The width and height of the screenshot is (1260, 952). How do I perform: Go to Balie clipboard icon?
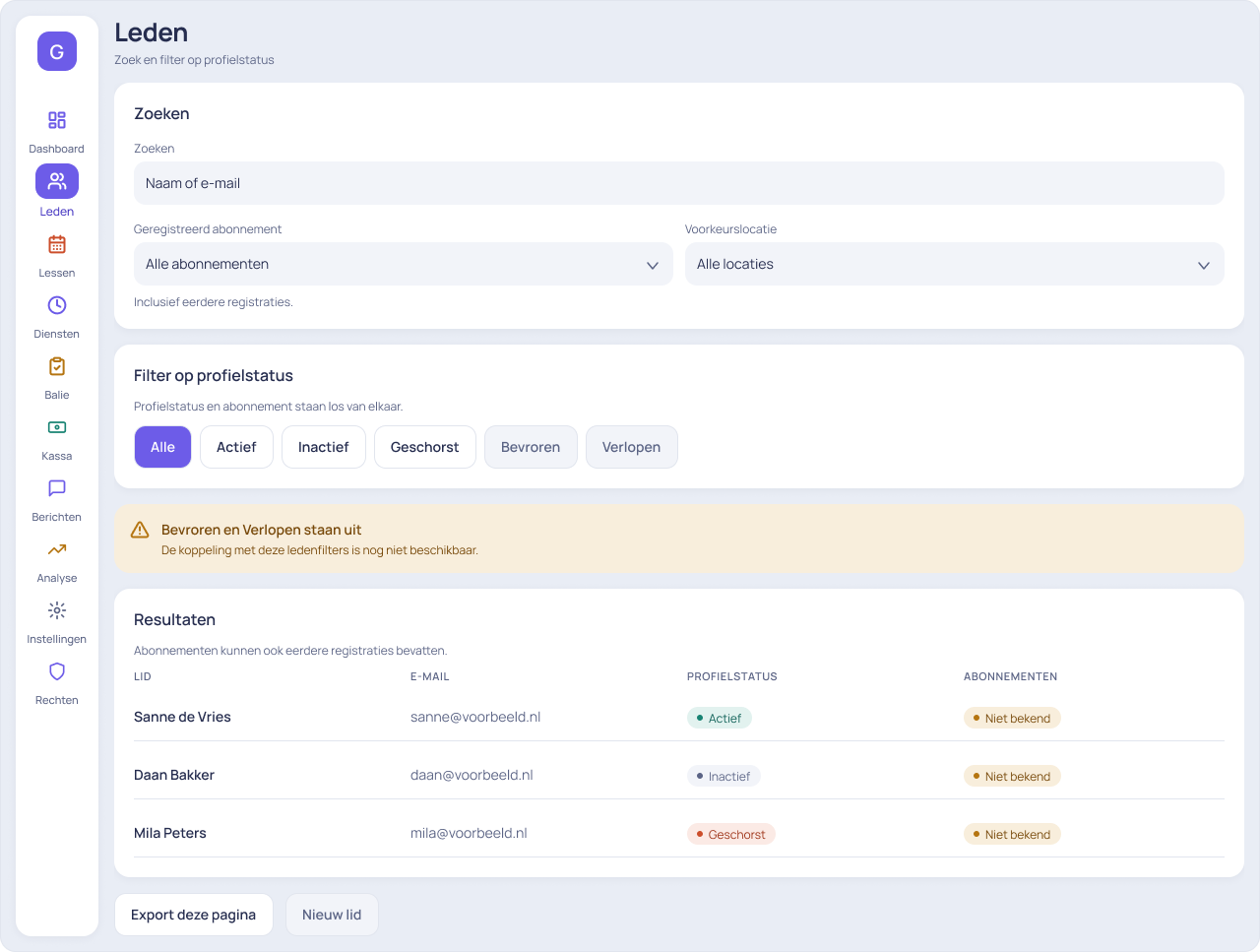[57, 366]
